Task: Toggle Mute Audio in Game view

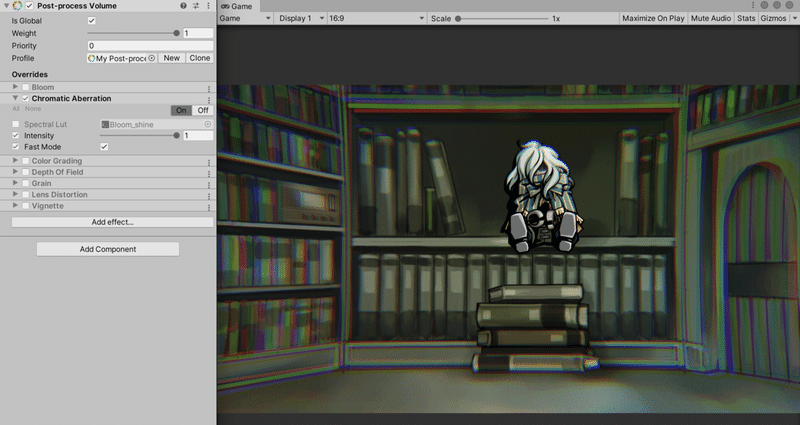Action: coord(711,18)
